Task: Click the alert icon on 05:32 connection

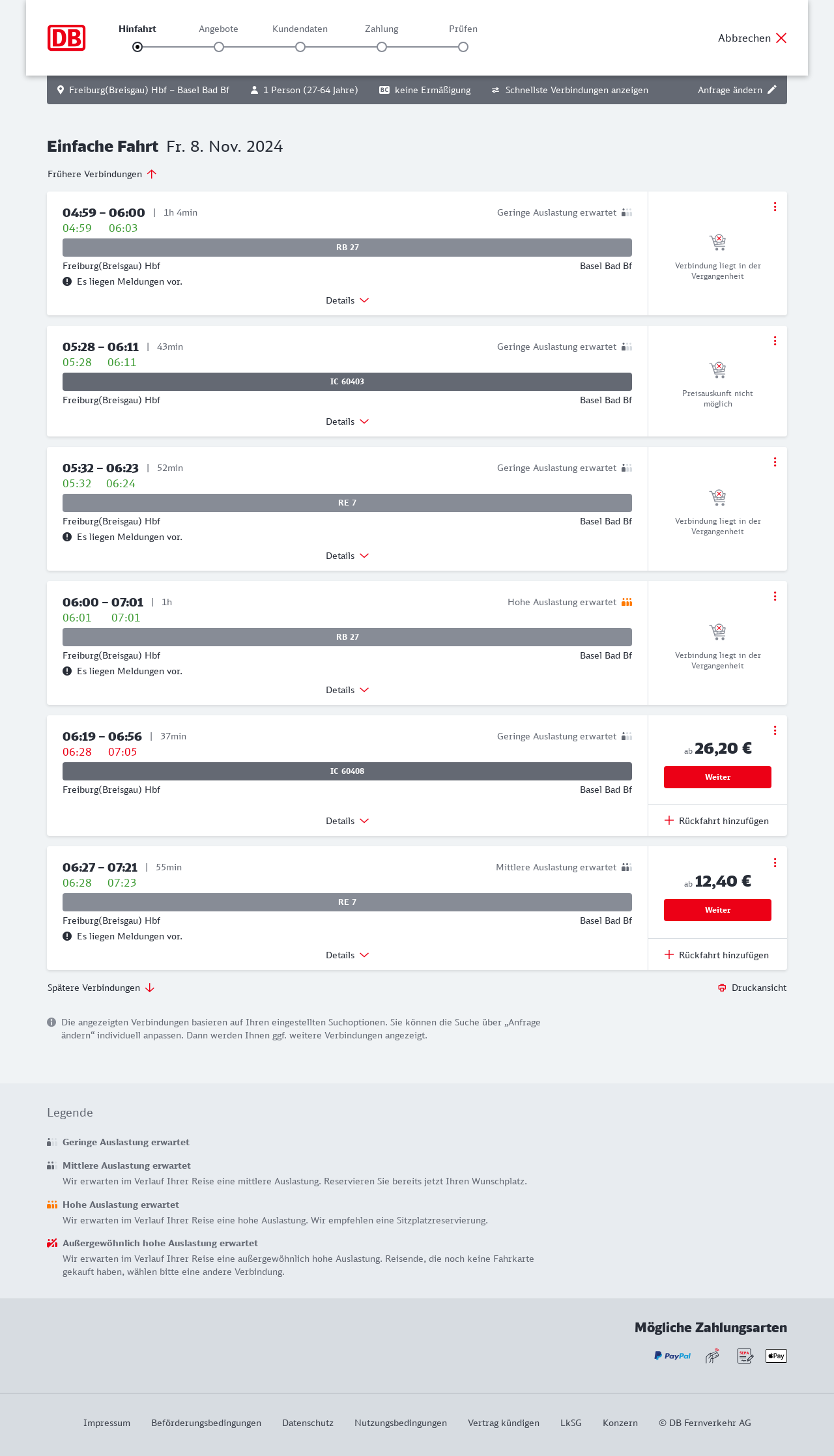Action: (67, 537)
